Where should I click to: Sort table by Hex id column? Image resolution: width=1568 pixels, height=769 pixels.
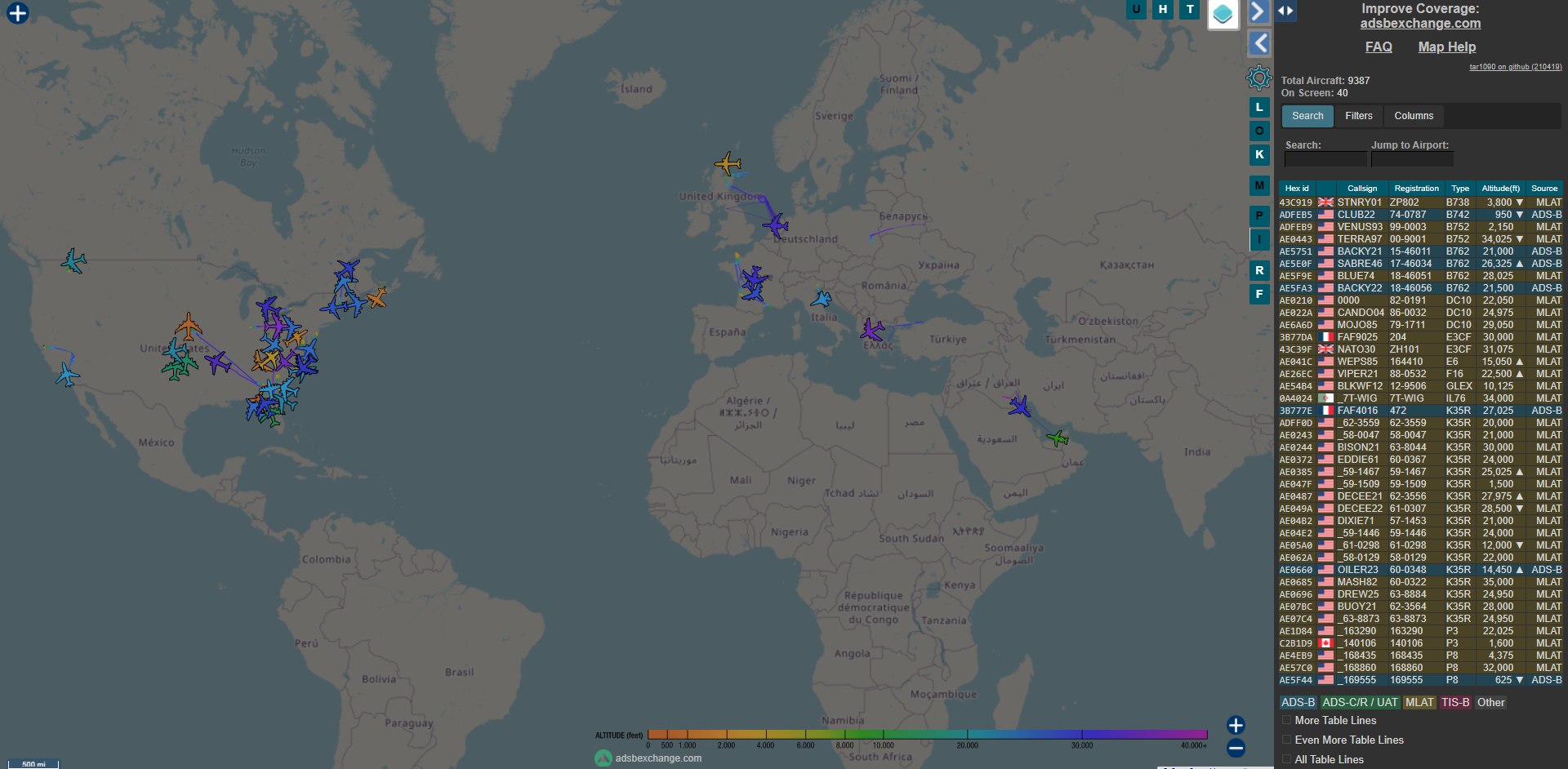pos(1297,189)
